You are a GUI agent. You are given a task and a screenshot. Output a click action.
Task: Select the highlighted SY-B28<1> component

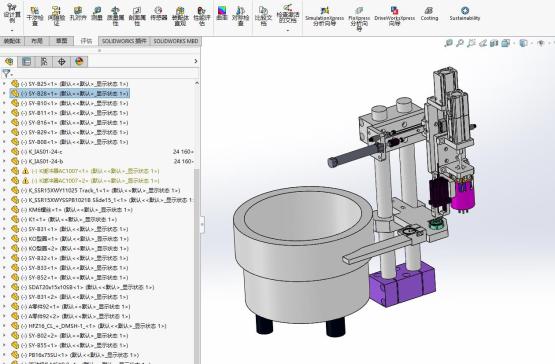(70, 93)
